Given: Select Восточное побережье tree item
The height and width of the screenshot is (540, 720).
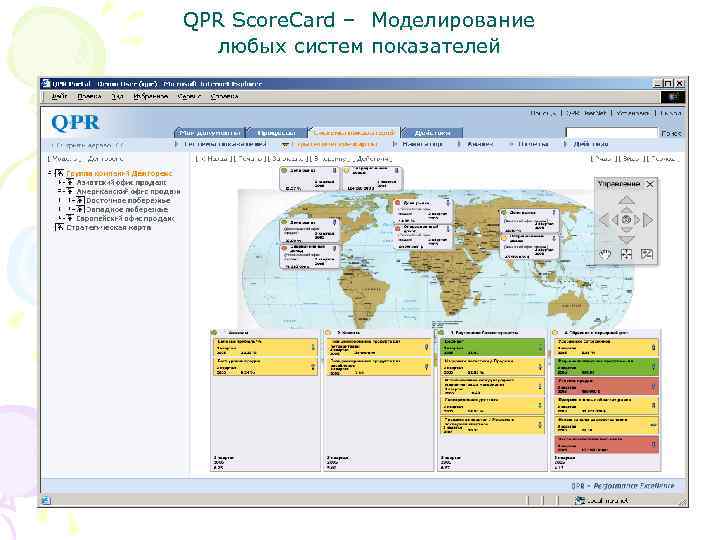Looking at the screenshot, I should click(x=128, y=200).
